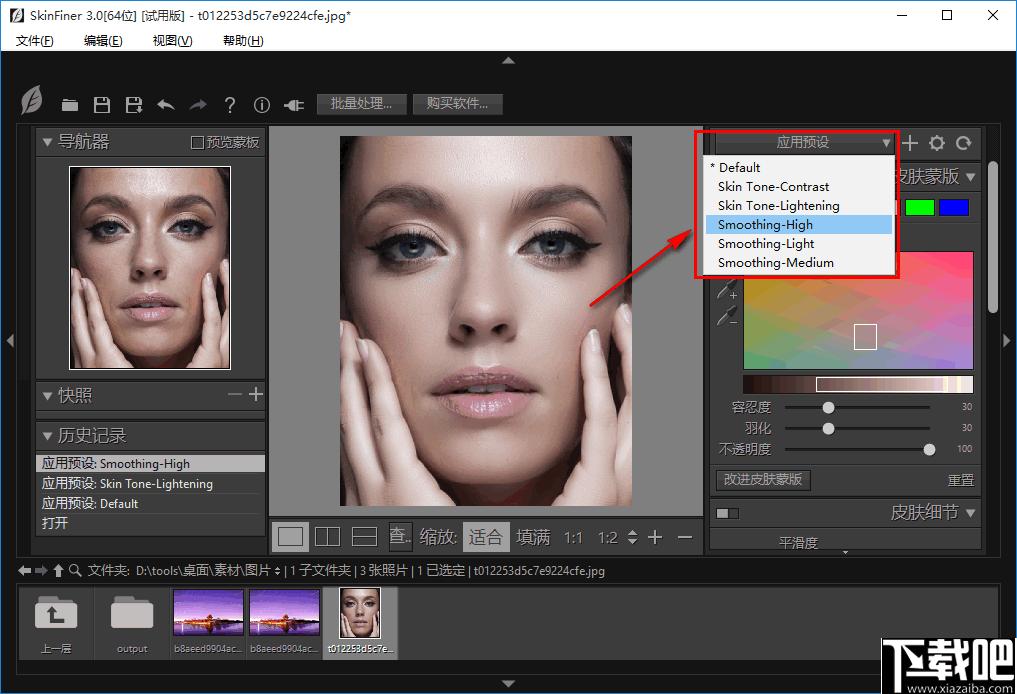Hide the left panel with the left arrow
1017x694 pixels.
tap(10, 341)
